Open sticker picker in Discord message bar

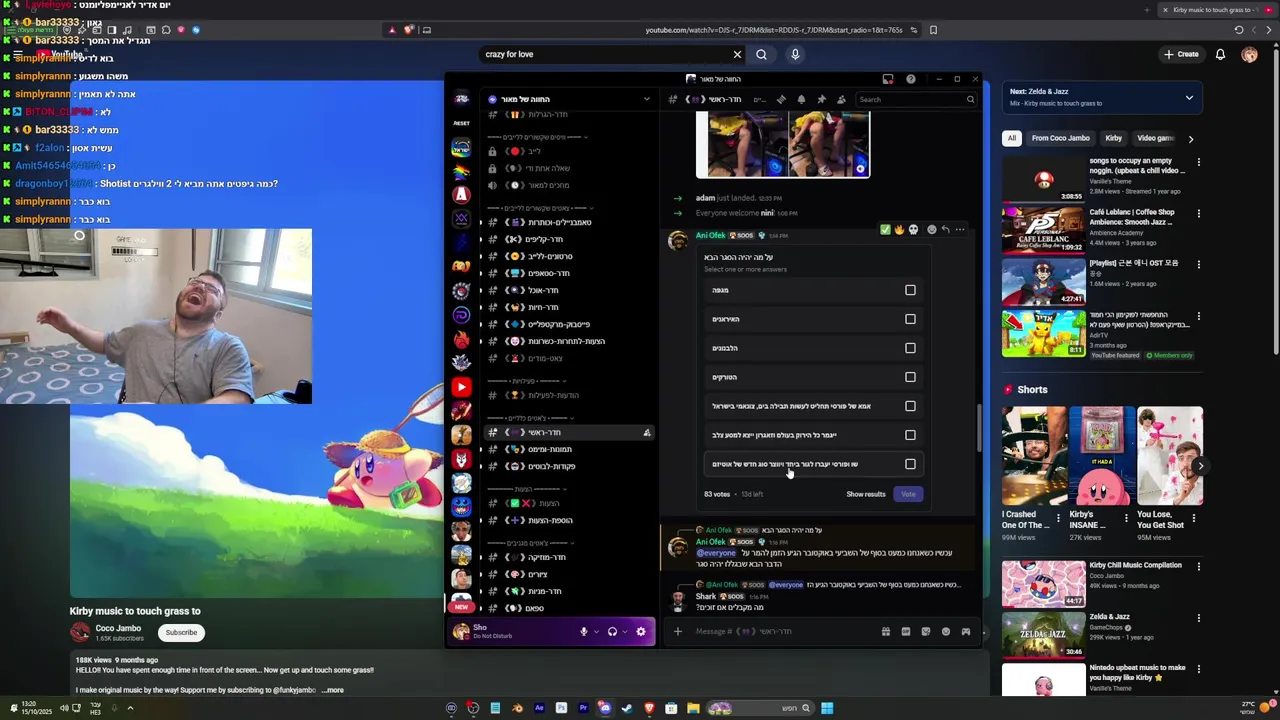(x=926, y=631)
